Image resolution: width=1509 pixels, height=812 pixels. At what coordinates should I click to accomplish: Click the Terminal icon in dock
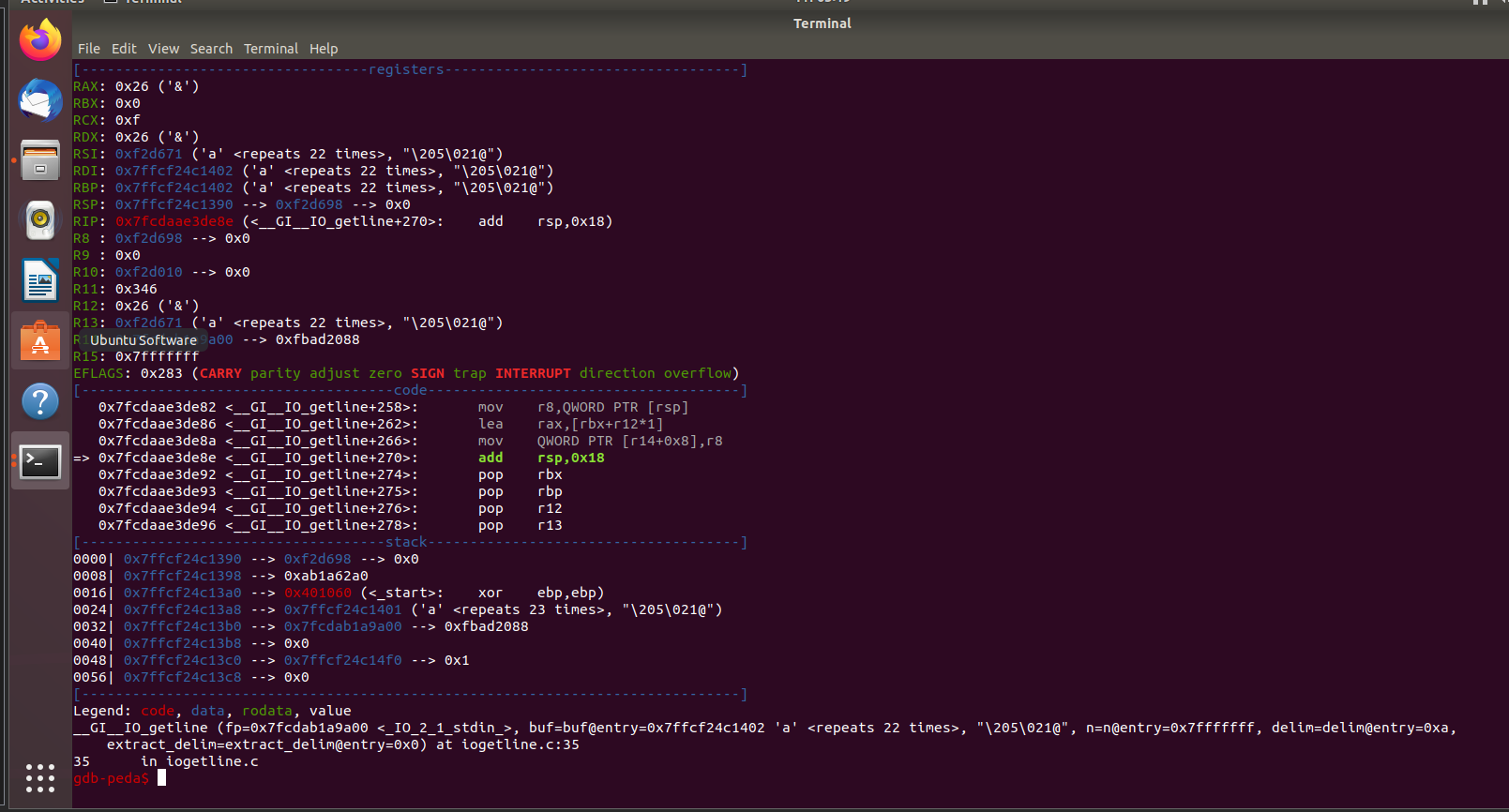40,461
